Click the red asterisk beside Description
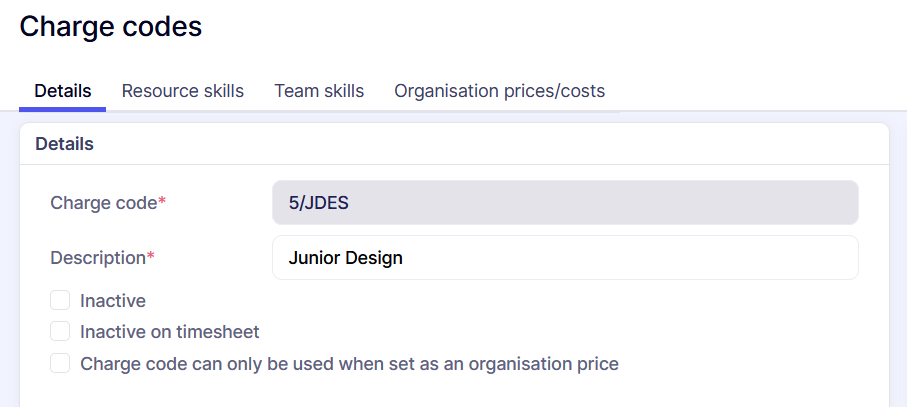The width and height of the screenshot is (907, 407). pyautogui.click(x=151, y=257)
